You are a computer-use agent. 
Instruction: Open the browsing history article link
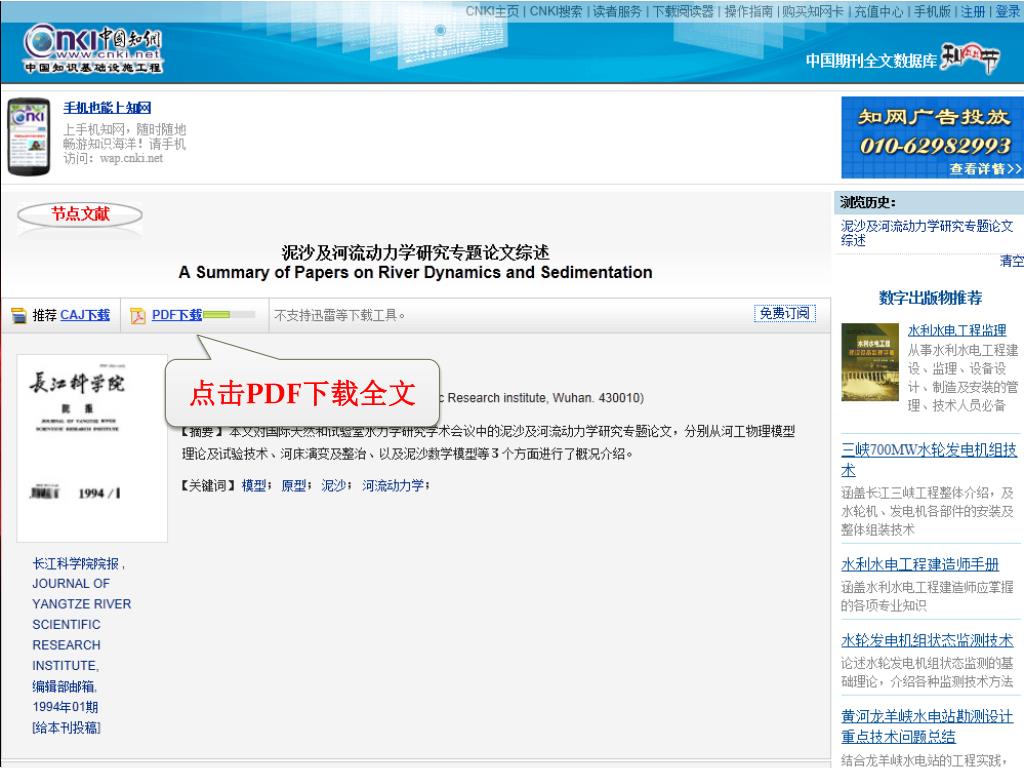coord(927,233)
